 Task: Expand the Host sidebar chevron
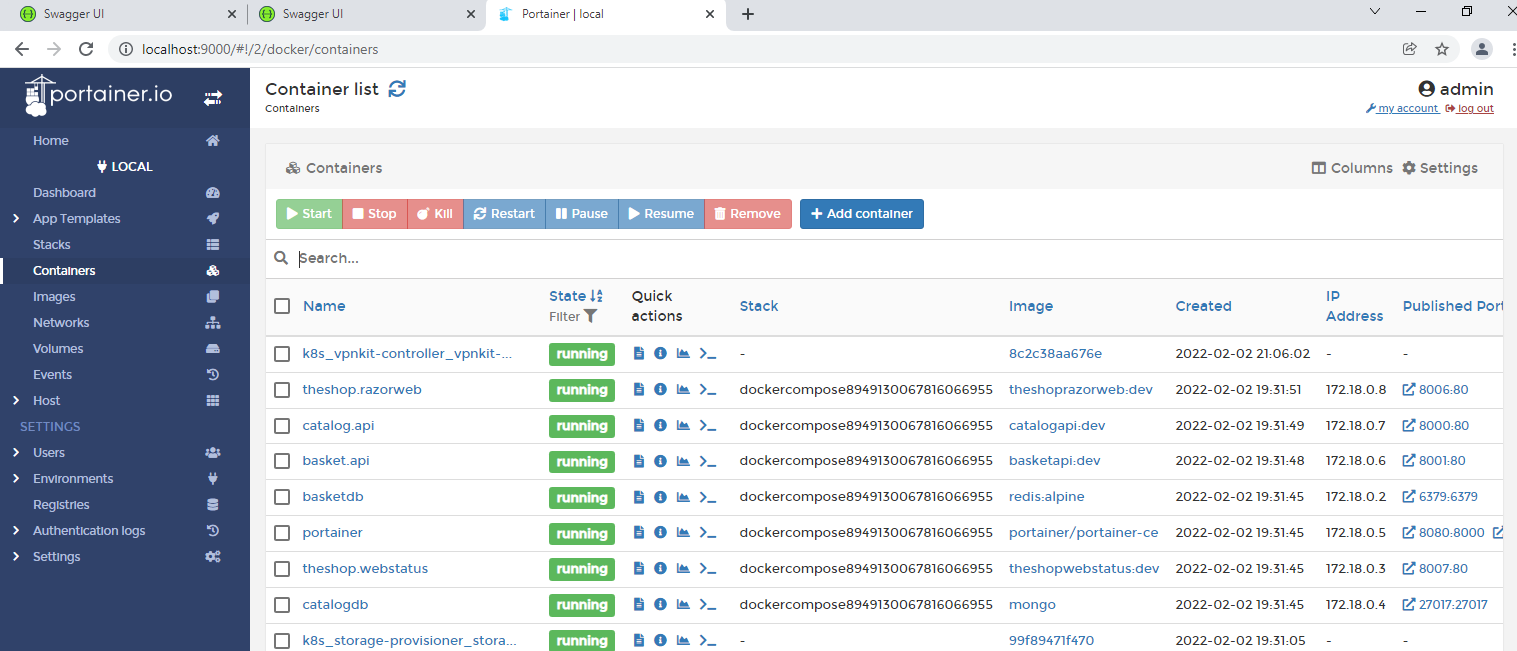pyautogui.click(x=16, y=401)
